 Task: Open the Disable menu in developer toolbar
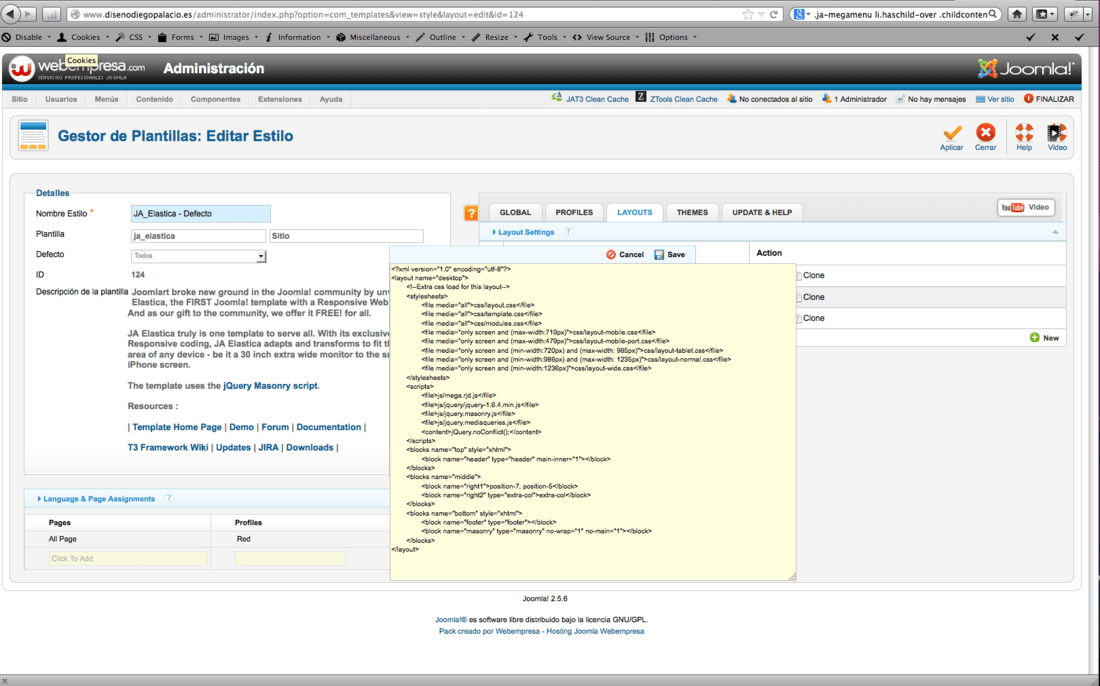click(x=27, y=37)
